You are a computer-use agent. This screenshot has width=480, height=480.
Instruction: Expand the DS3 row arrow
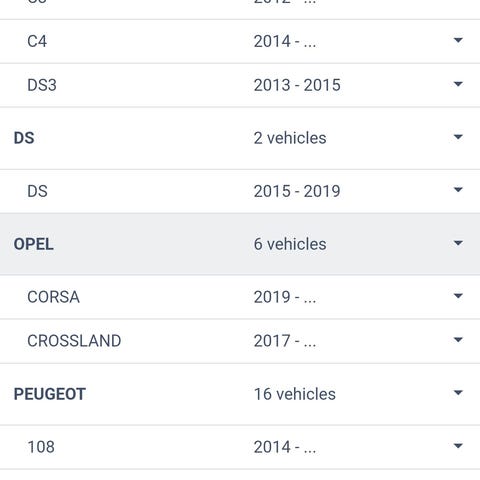point(458,84)
